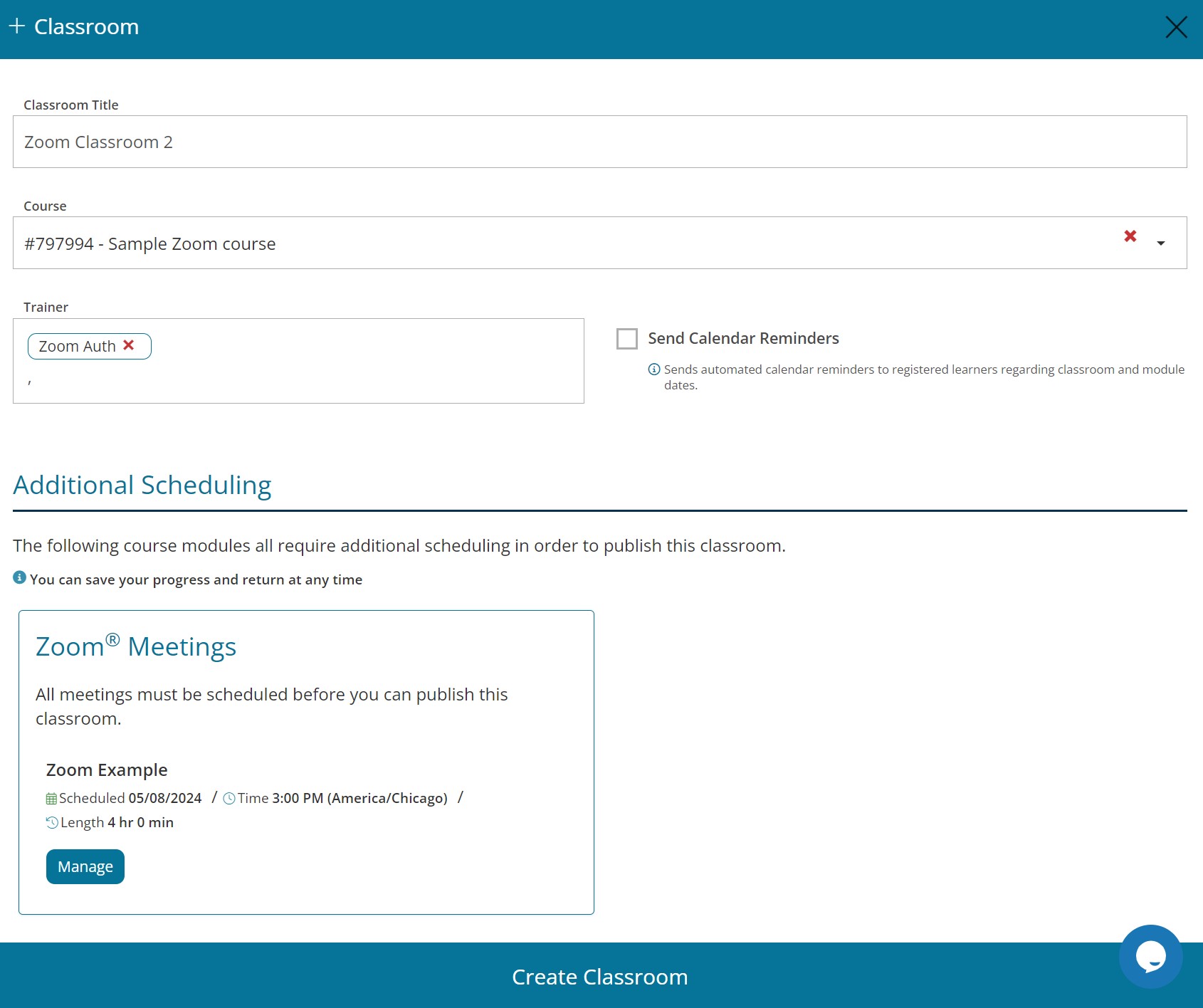The image size is (1203, 1008).
Task: Click info icon under Send Calendar Reminders
Action: [654, 369]
